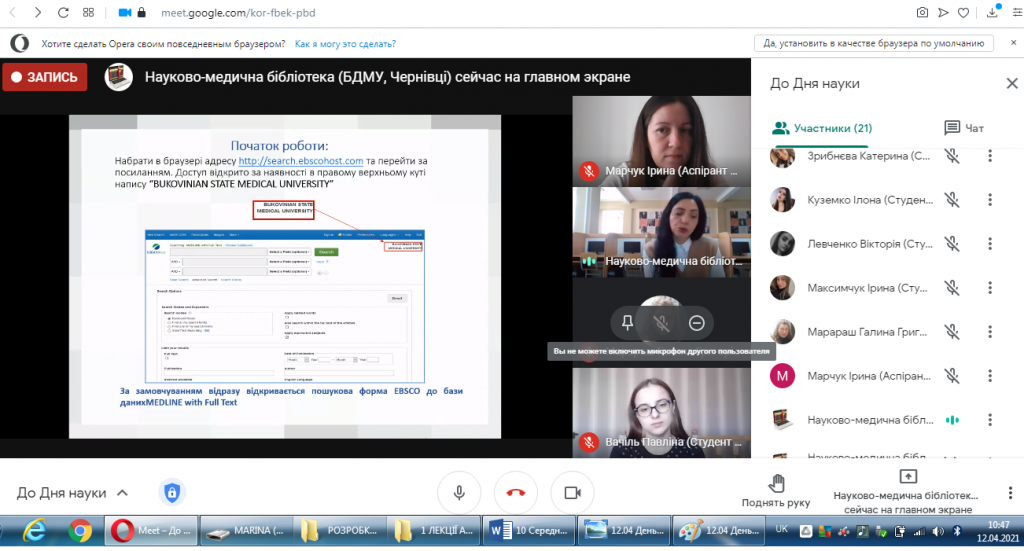Leave the call with the red hang-up button
Viewport: 1024px width, 551px height.
click(516, 492)
